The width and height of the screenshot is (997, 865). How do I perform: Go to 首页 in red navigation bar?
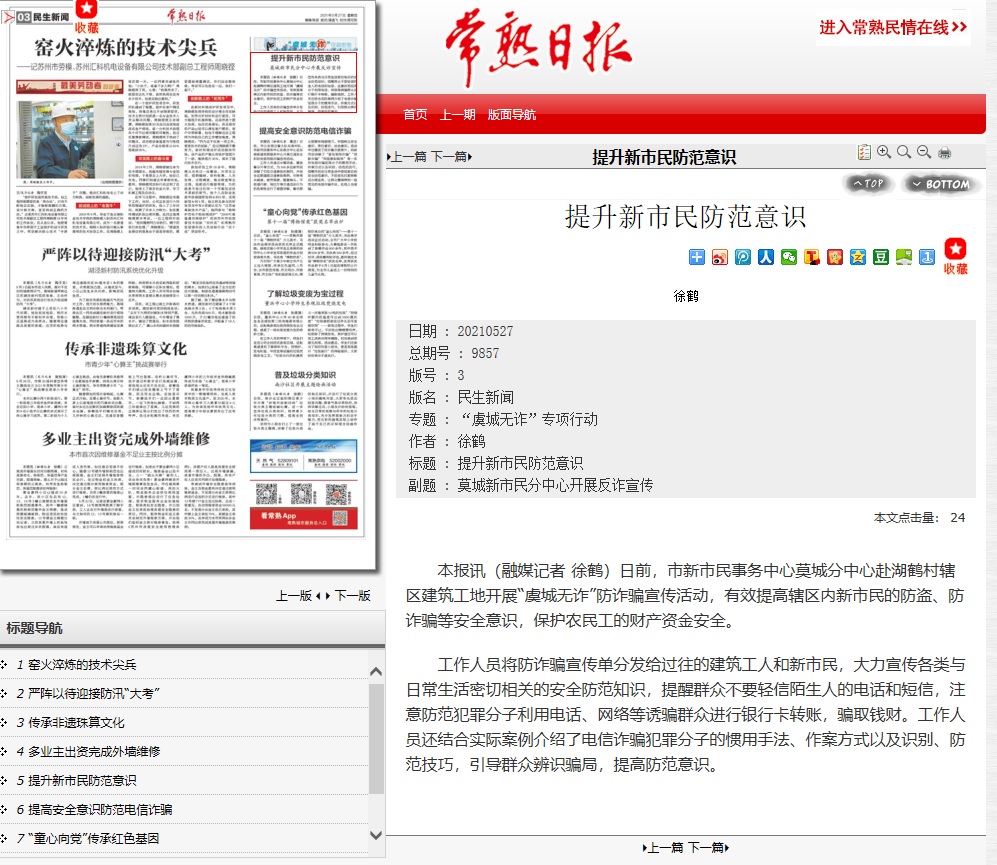415,115
